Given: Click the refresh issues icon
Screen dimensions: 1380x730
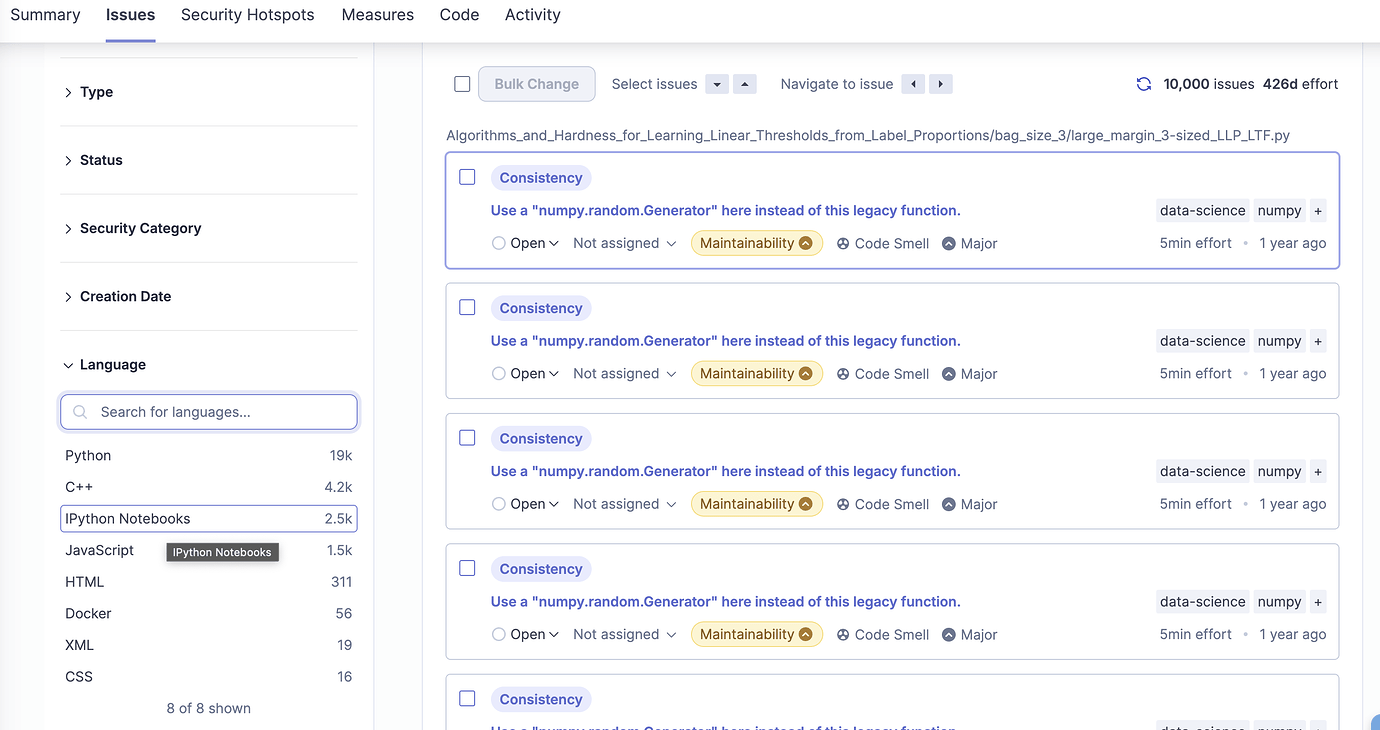Looking at the screenshot, I should pyautogui.click(x=1144, y=84).
